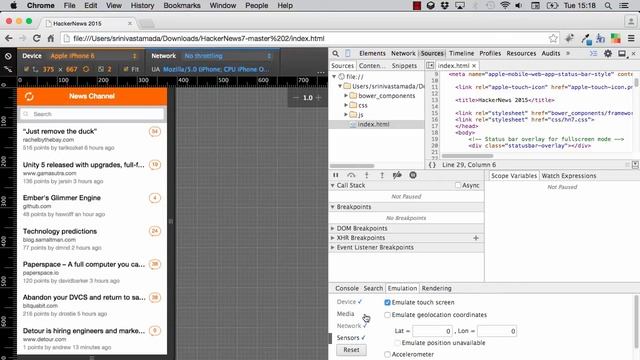Click the Lat coordinate input

(432, 331)
